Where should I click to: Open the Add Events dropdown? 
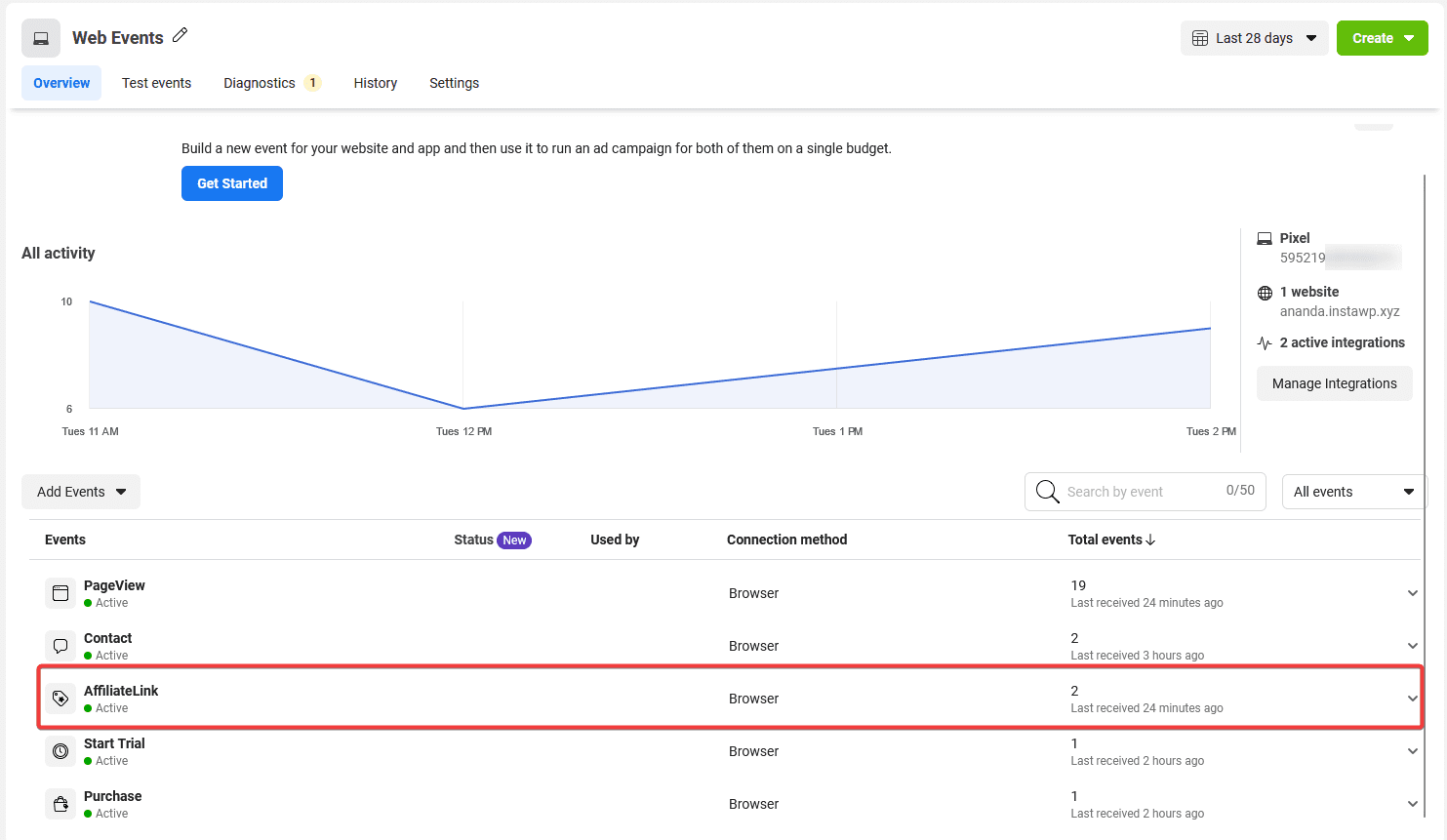80,491
